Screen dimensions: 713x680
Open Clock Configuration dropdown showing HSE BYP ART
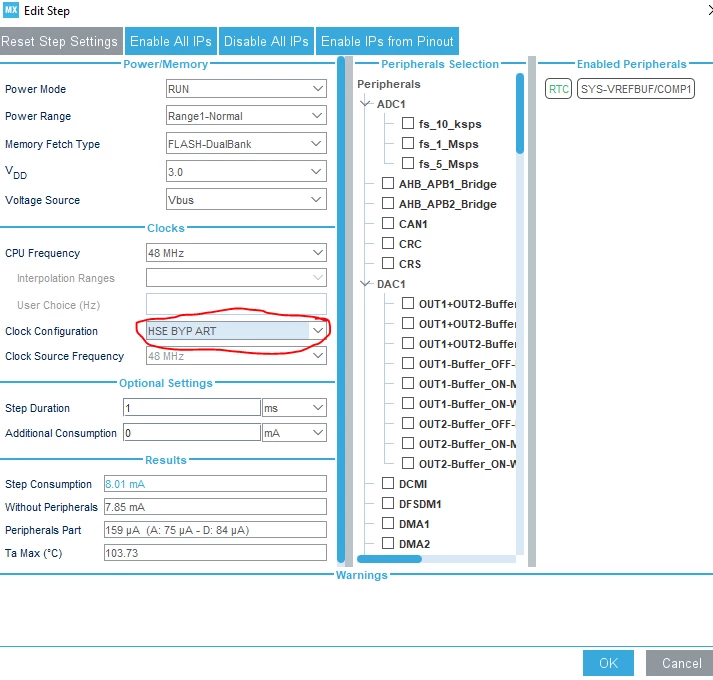coord(236,331)
